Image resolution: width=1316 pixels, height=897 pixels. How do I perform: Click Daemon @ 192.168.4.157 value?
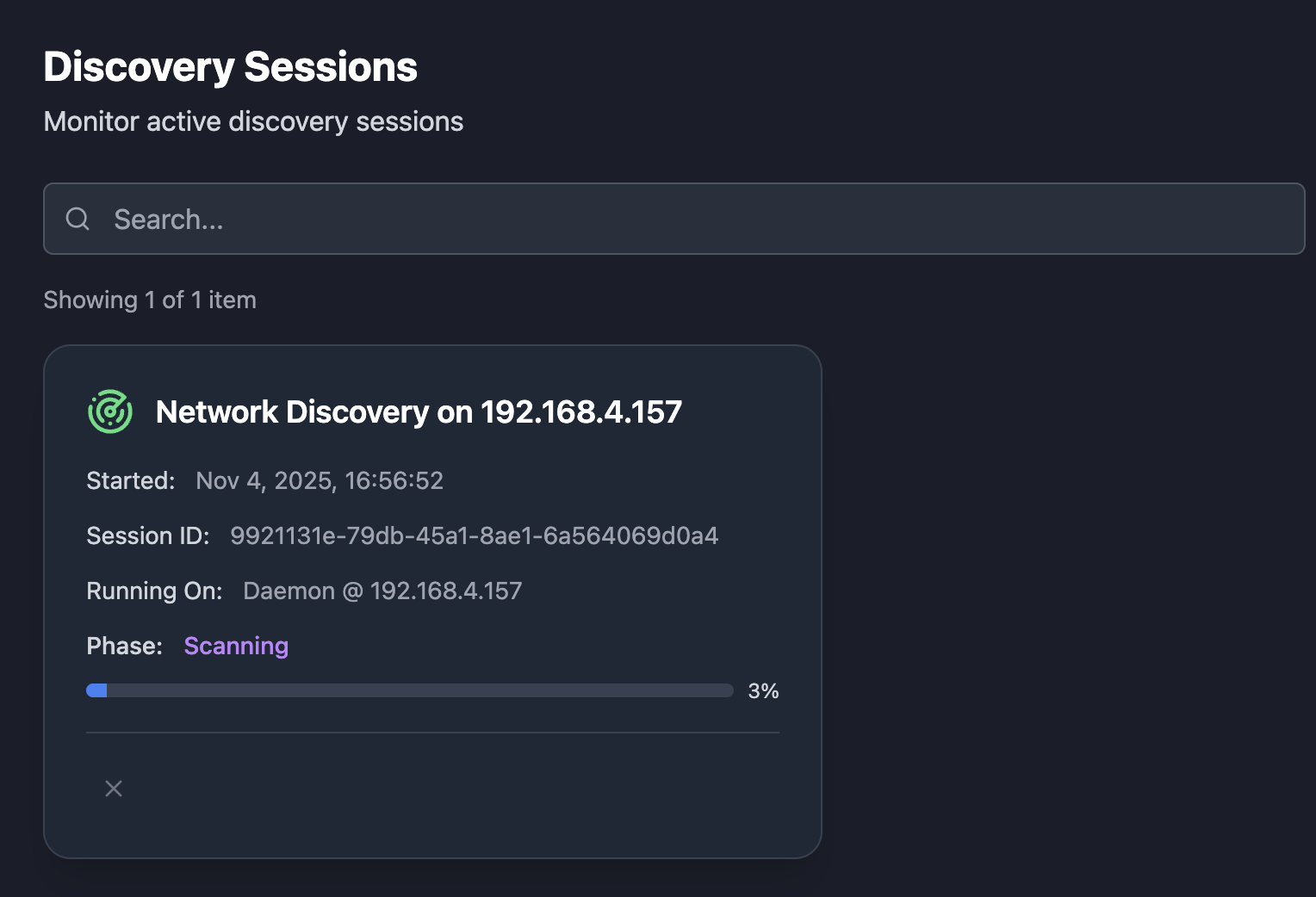(382, 591)
